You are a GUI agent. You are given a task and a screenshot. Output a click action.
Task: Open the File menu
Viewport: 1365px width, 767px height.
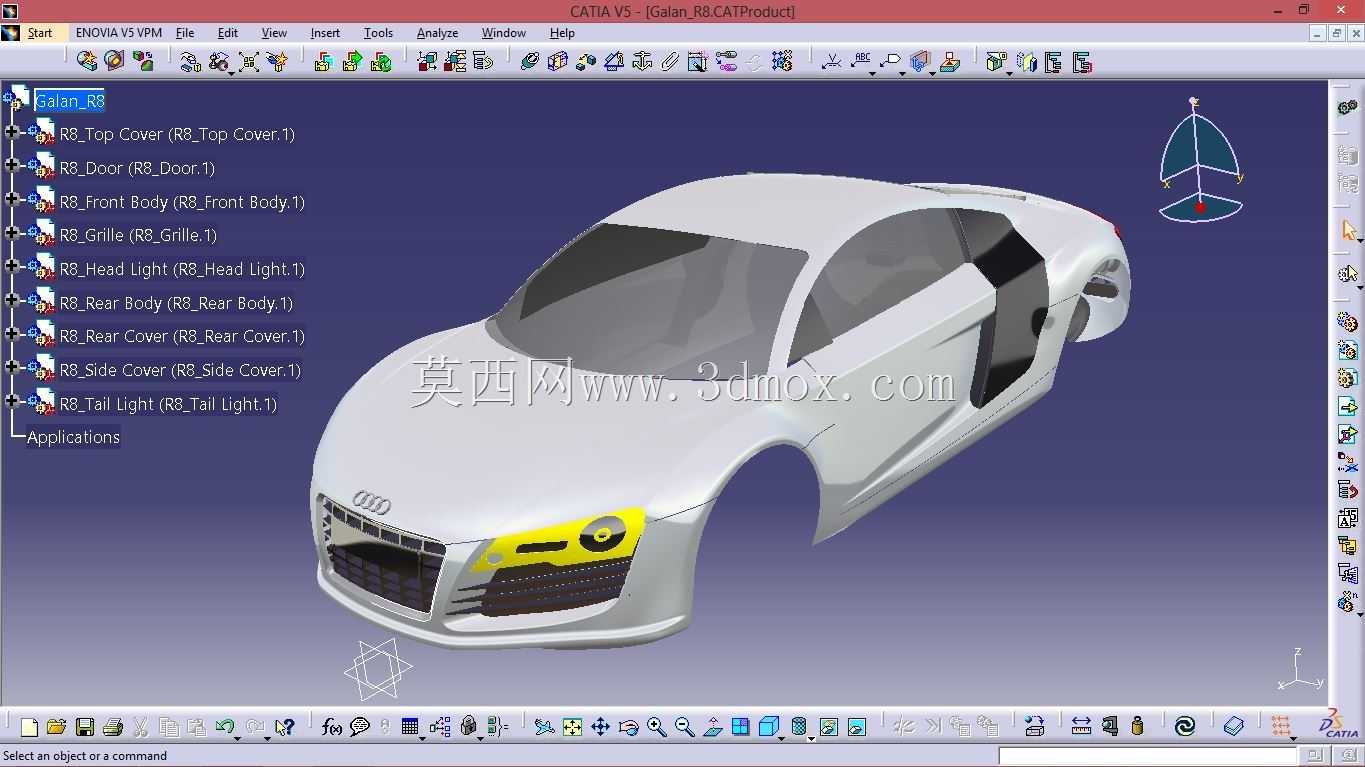tap(185, 33)
